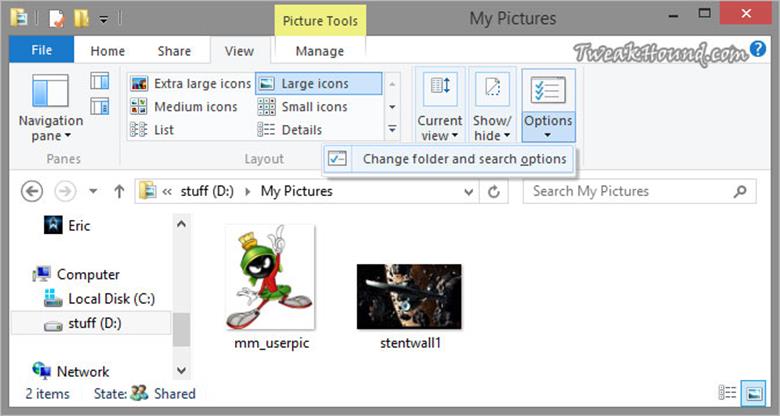
Task: Click the navigation pane scrollbar thumb
Action: 182,329
